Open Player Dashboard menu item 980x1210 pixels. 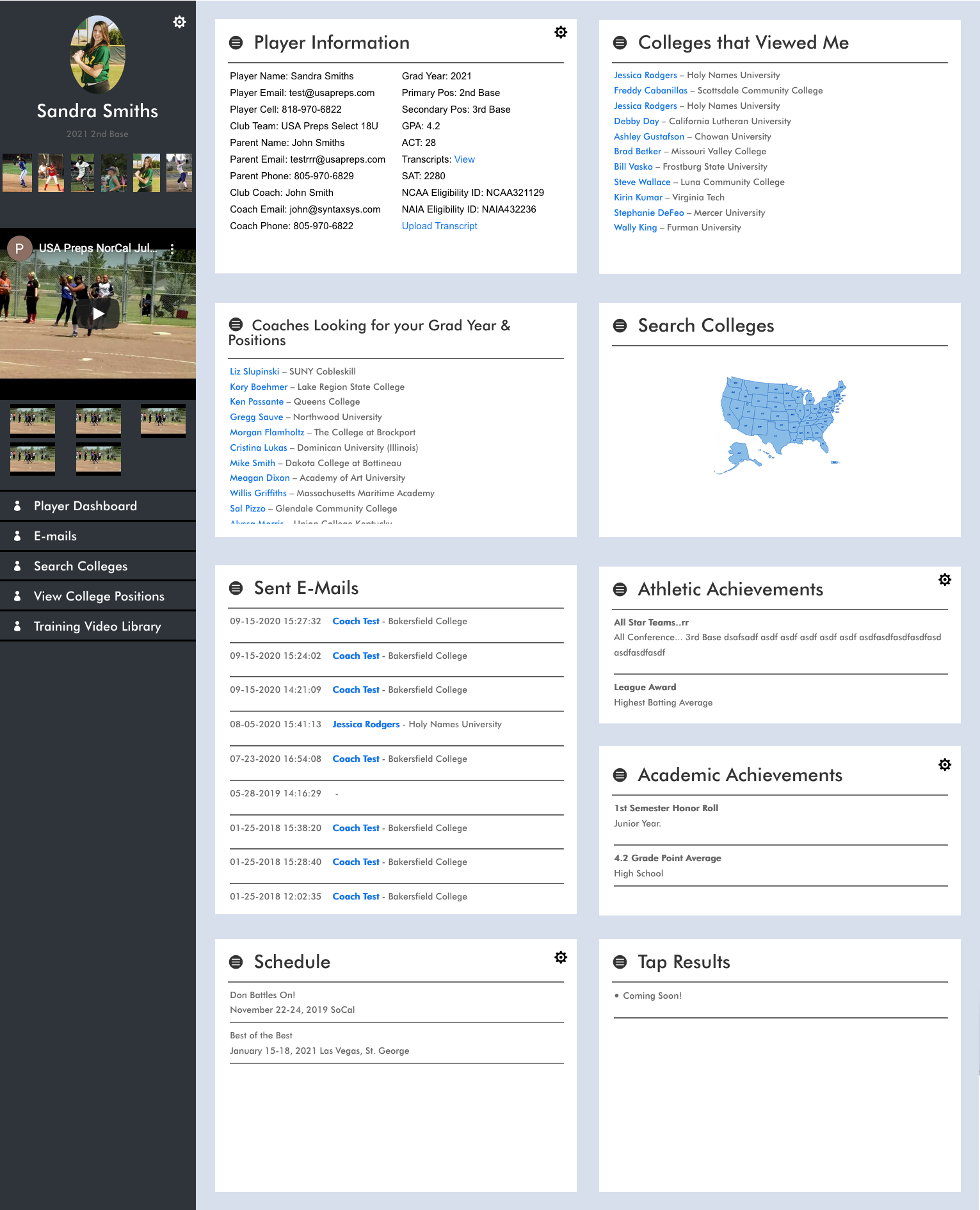tap(98, 506)
